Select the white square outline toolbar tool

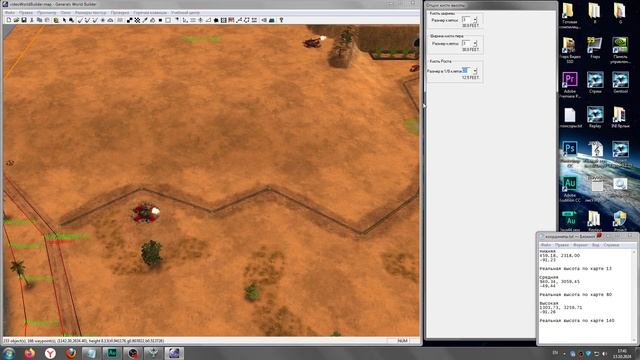168,20
